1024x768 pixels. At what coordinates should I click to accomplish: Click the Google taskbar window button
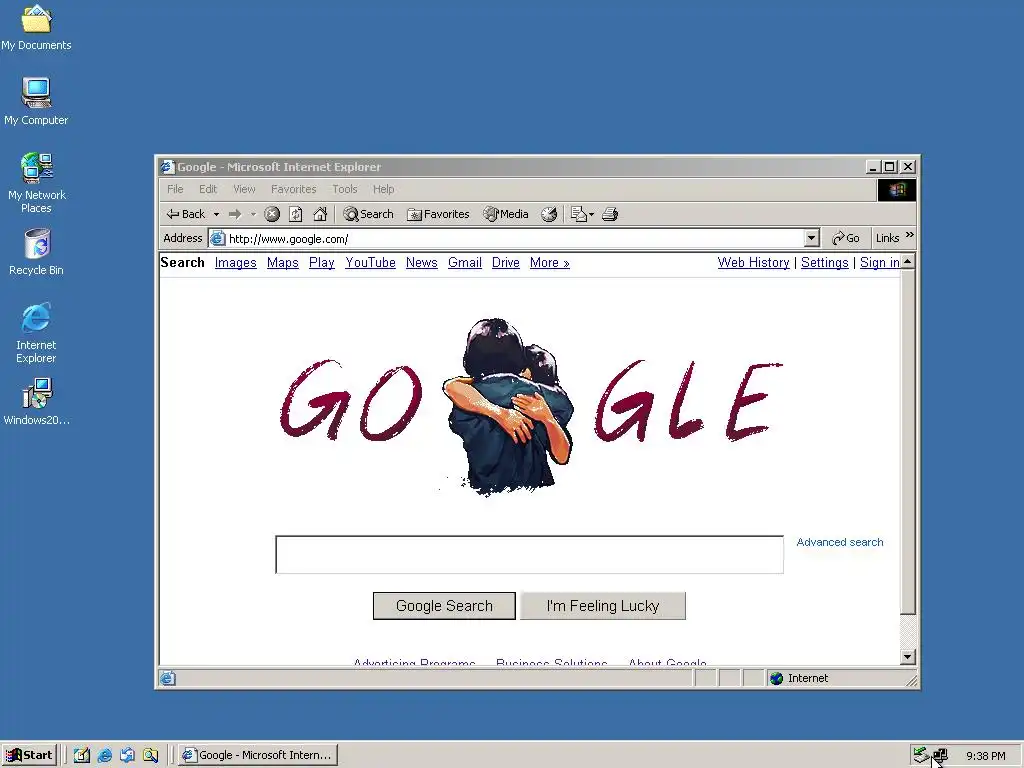[x=259, y=755]
